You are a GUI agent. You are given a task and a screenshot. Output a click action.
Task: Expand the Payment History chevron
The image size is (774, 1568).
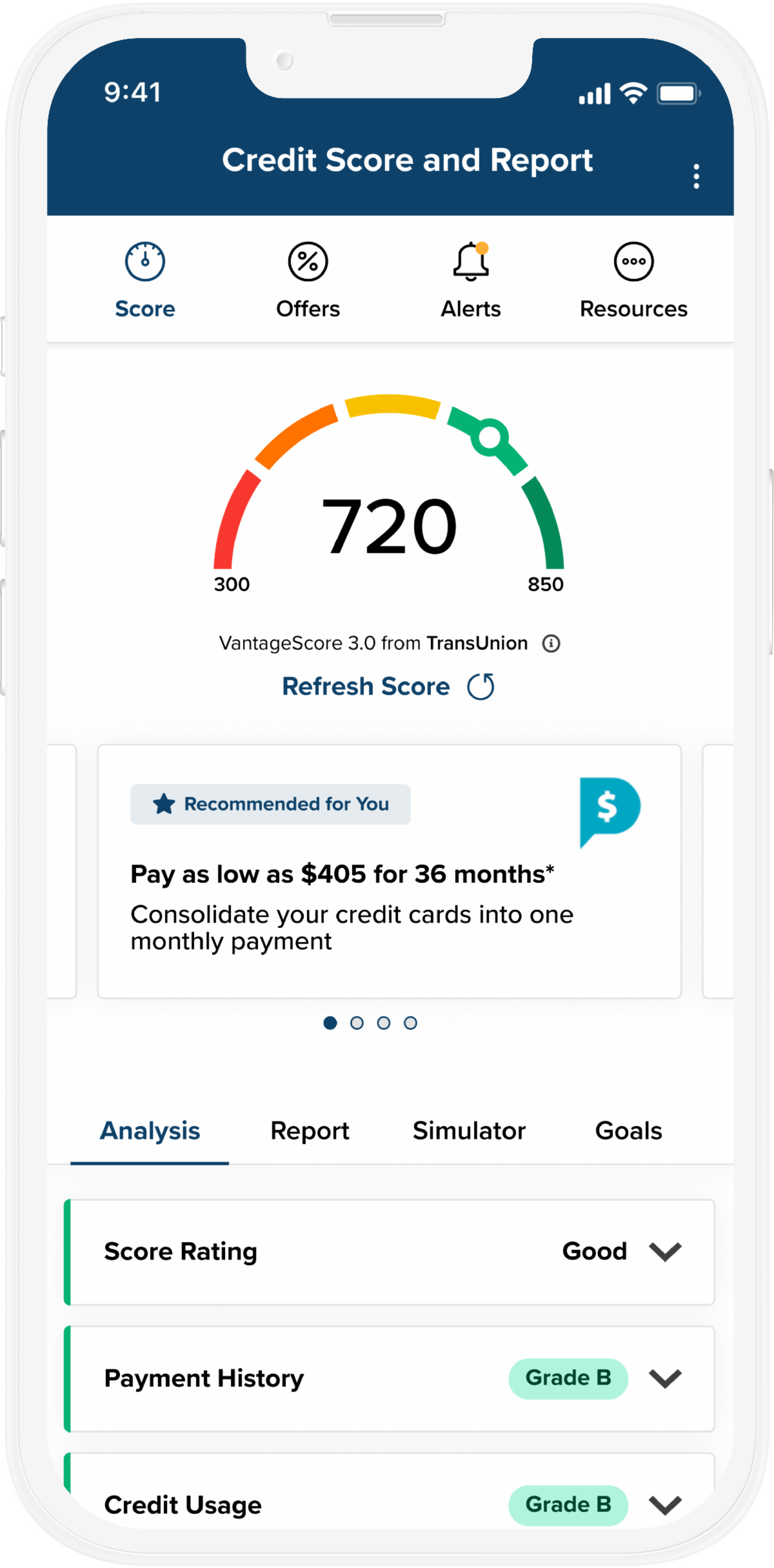665,1378
